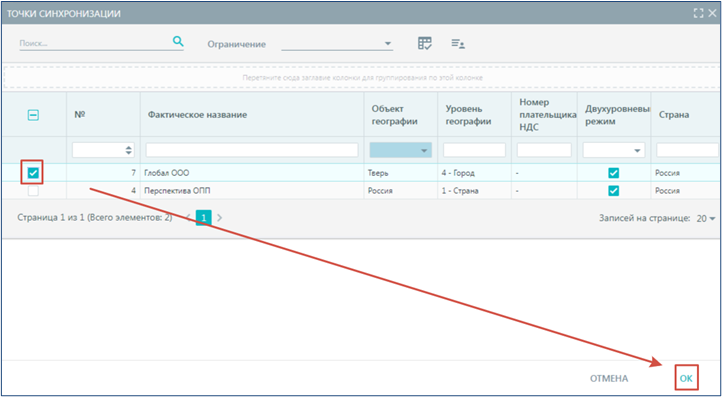The height and width of the screenshot is (397, 722).
Task: Toggle fullscreen for the dialog window
Action: 698,13
